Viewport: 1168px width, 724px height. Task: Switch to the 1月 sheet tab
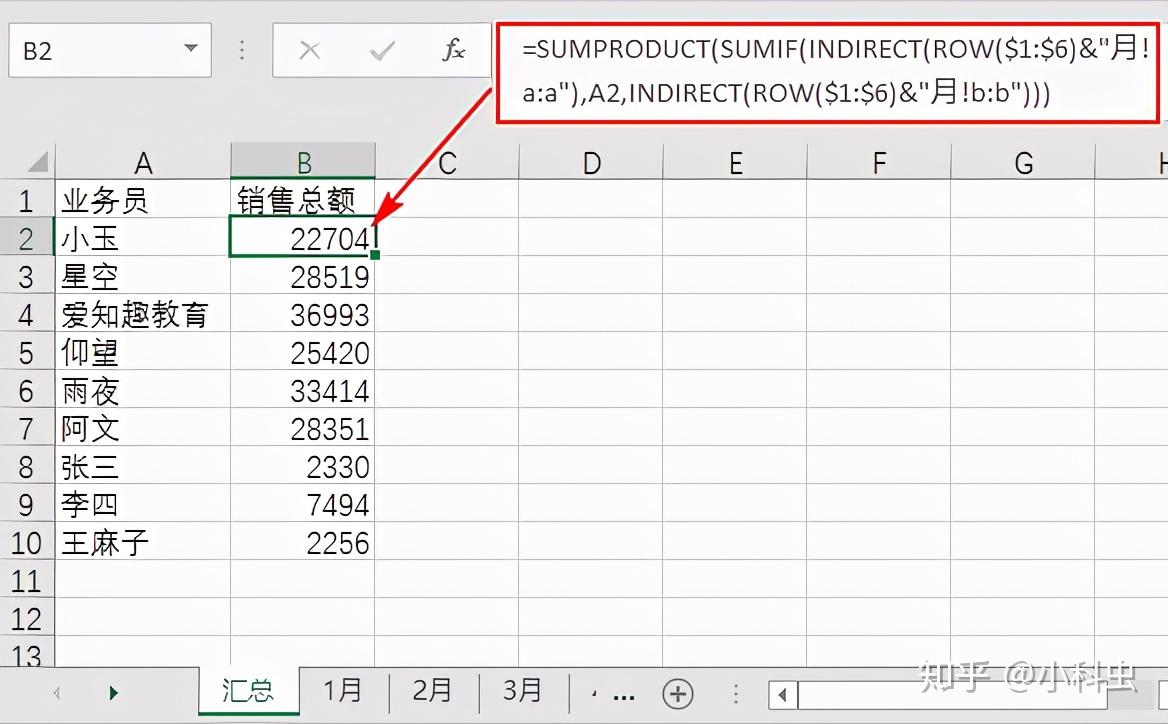pos(343,690)
